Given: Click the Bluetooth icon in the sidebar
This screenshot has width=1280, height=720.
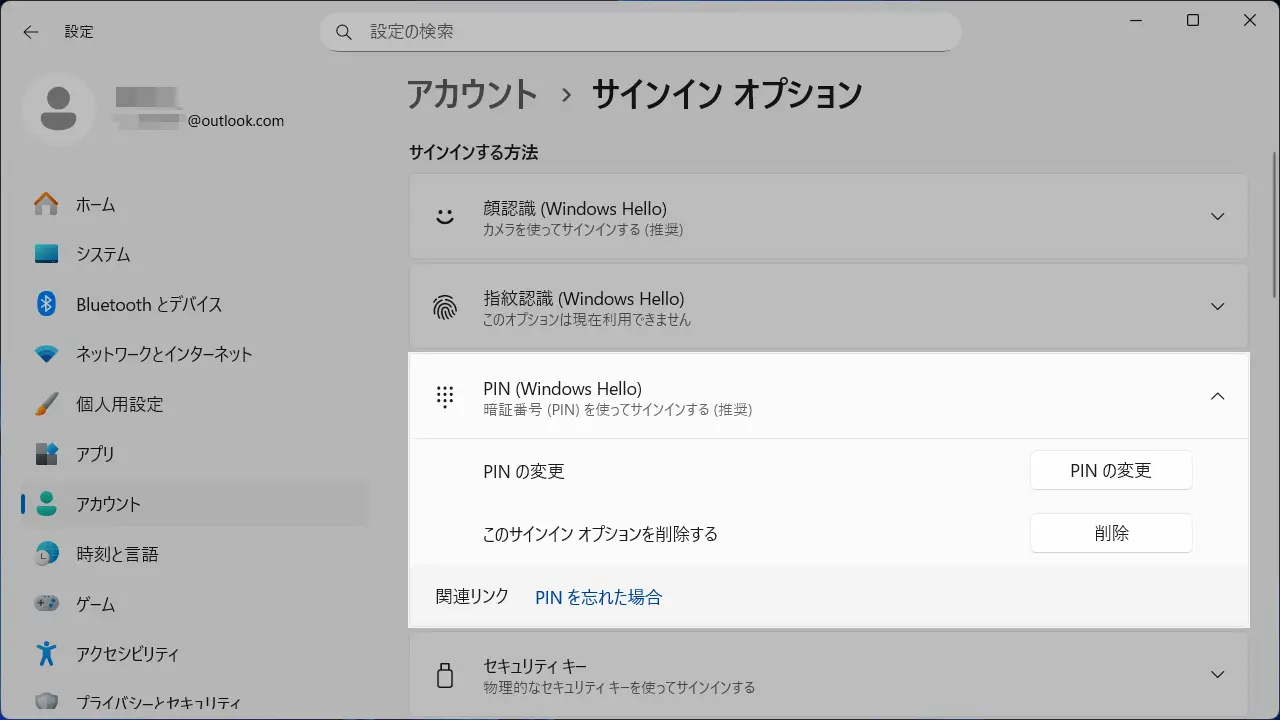Looking at the screenshot, I should tap(46, 304).
